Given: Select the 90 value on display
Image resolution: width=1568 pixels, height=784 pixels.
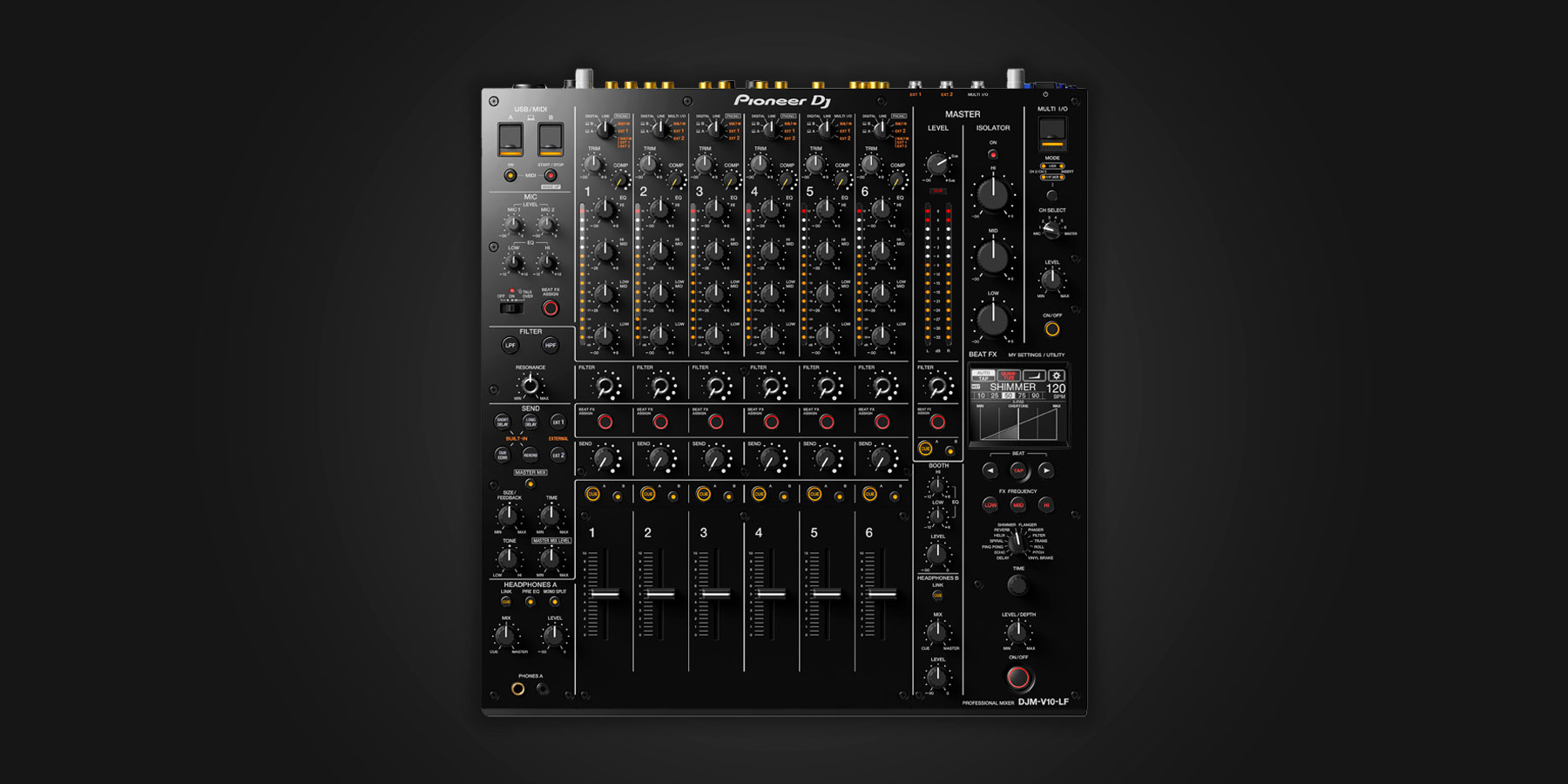Looking at the screenshot, I should 1036,395.
